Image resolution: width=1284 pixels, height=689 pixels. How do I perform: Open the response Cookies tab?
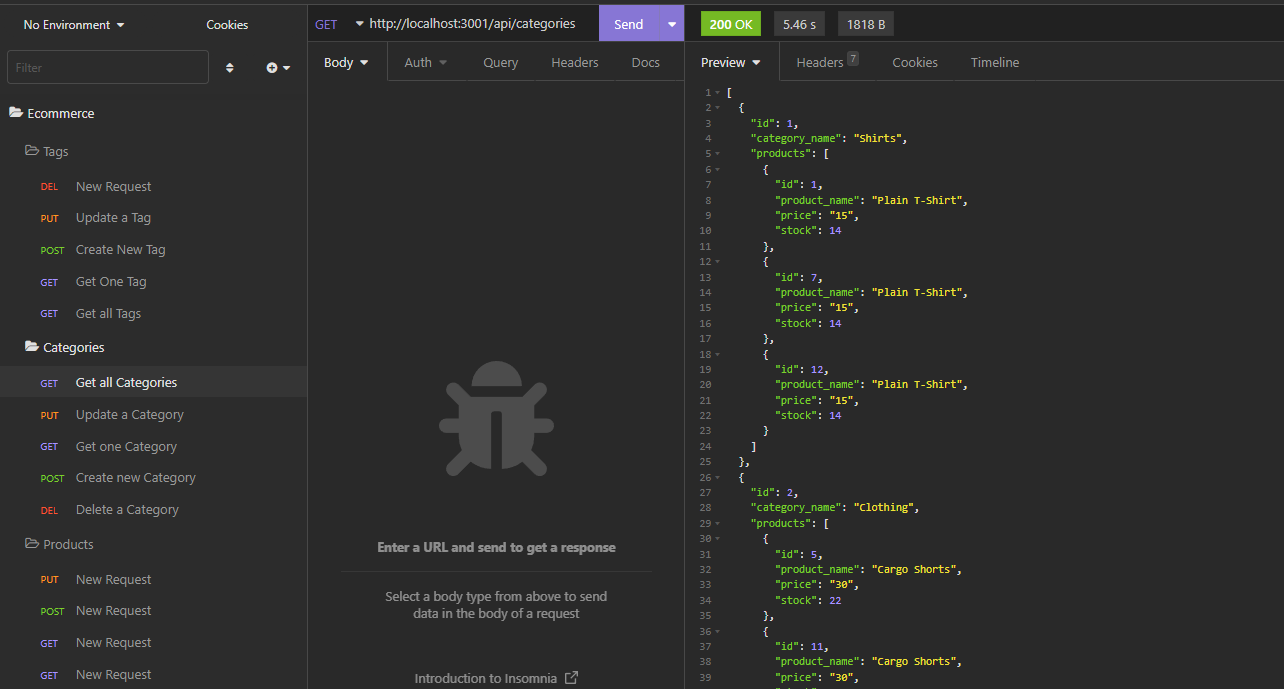[x=914, y=62]
